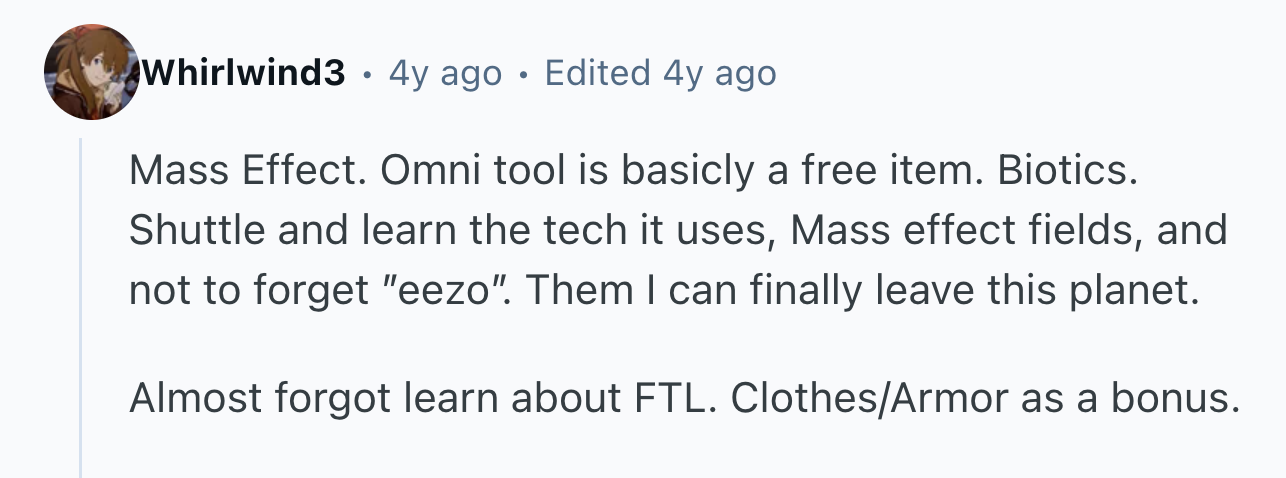Click the Whirlwind3 username link
The image size is (1286, 478).
[x=245, y=73]
